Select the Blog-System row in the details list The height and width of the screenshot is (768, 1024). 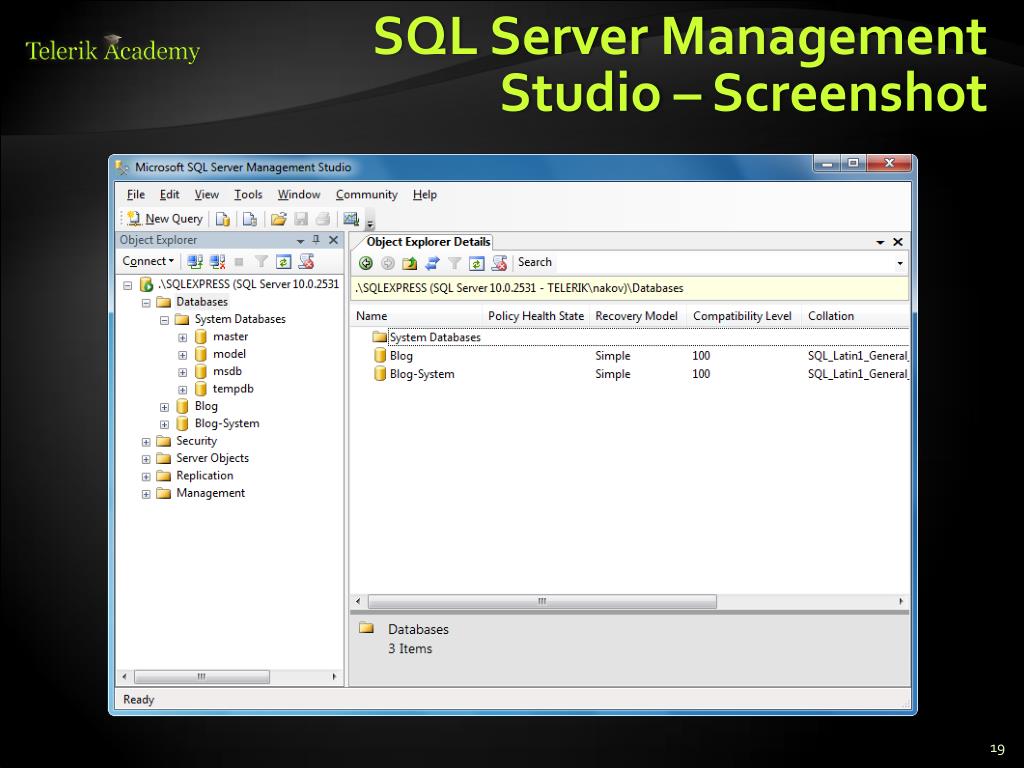(x=630, y=374)
